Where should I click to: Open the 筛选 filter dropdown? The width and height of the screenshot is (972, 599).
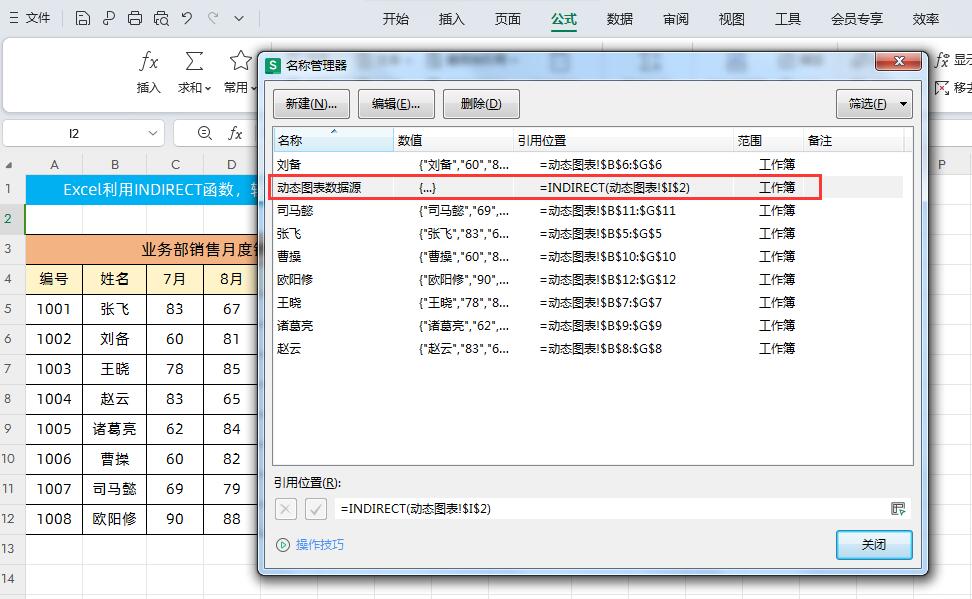click(x=873, y=103)
